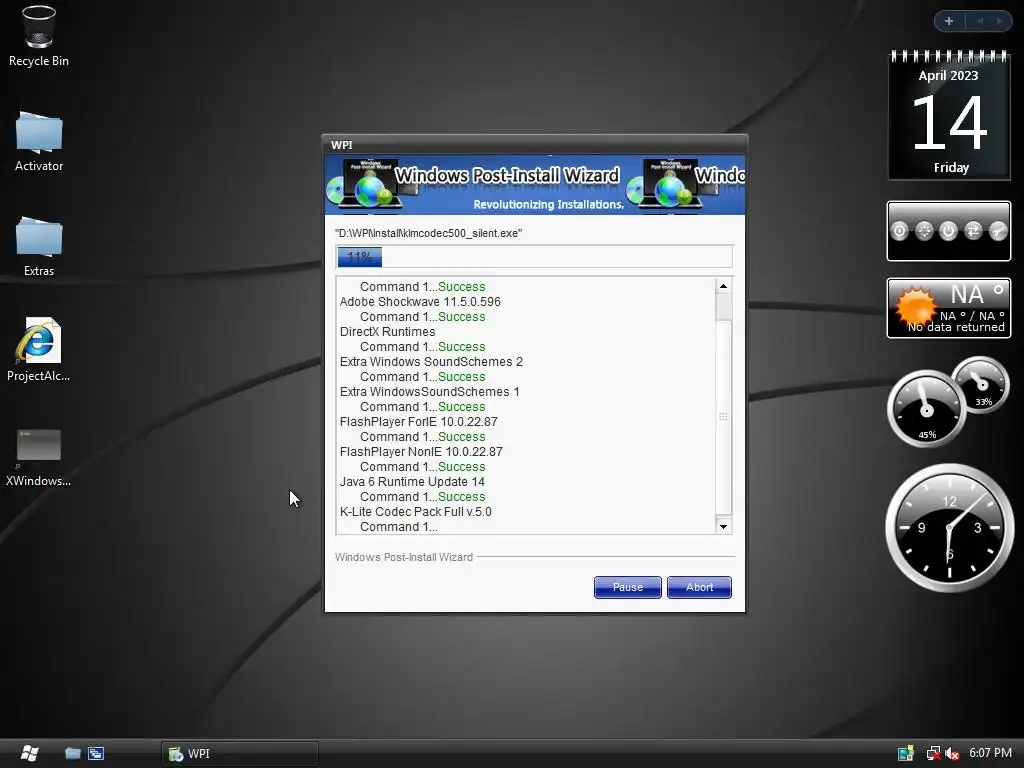The height and width of the screenshot is (768, 1024).
Task: Click the switch windows quick launch icon
Action: (x=96, y=754)
